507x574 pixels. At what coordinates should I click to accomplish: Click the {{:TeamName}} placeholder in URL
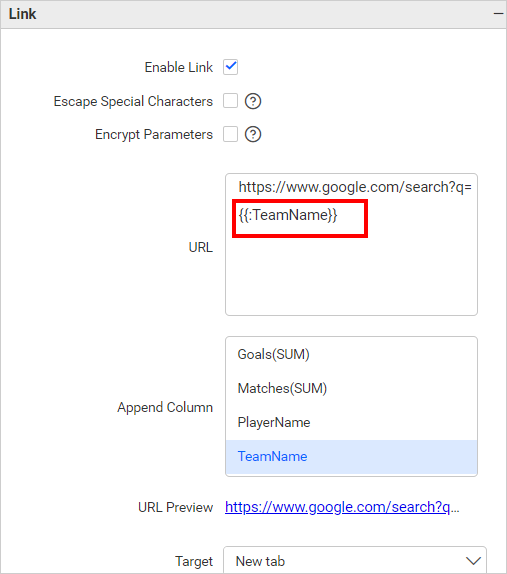pos(288,215)
